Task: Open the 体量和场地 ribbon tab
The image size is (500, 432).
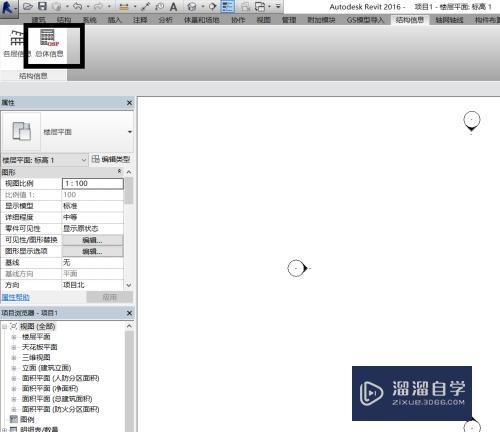Action: (201, 20)
